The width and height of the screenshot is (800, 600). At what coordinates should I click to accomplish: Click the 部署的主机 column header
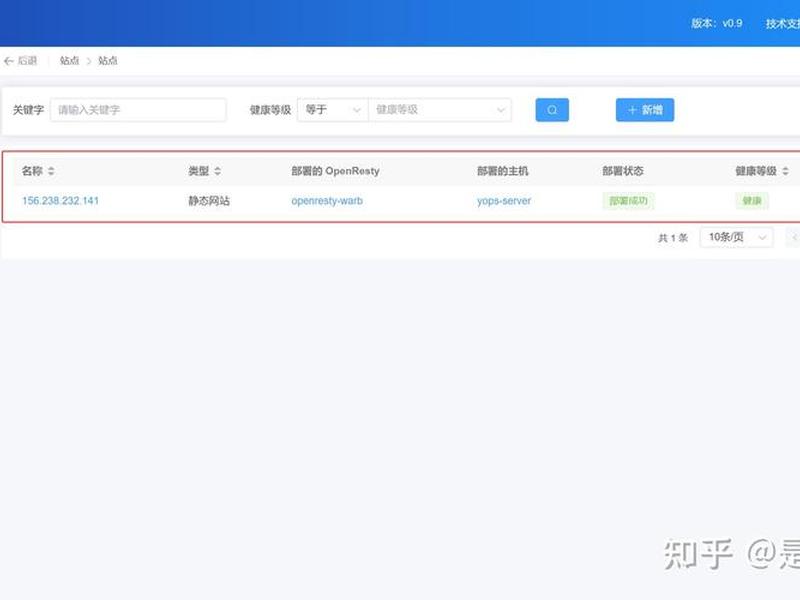pos(503,171)
